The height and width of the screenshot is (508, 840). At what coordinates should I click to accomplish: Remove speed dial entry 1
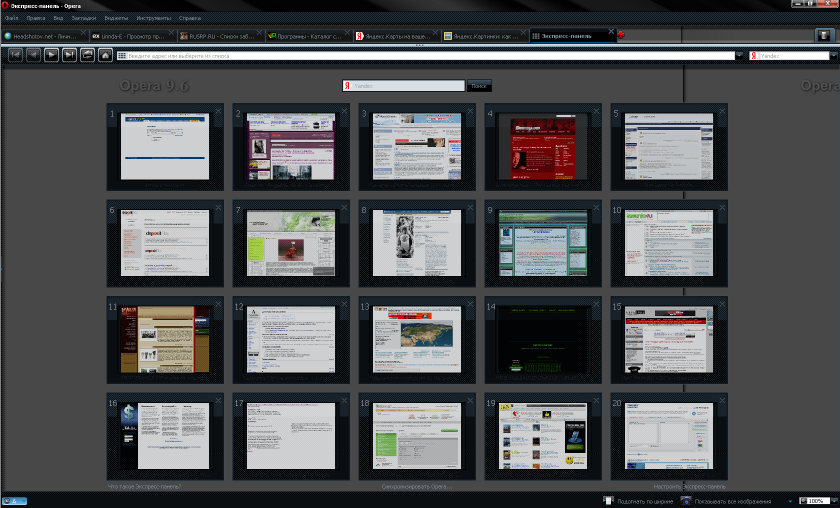point(218,111)
